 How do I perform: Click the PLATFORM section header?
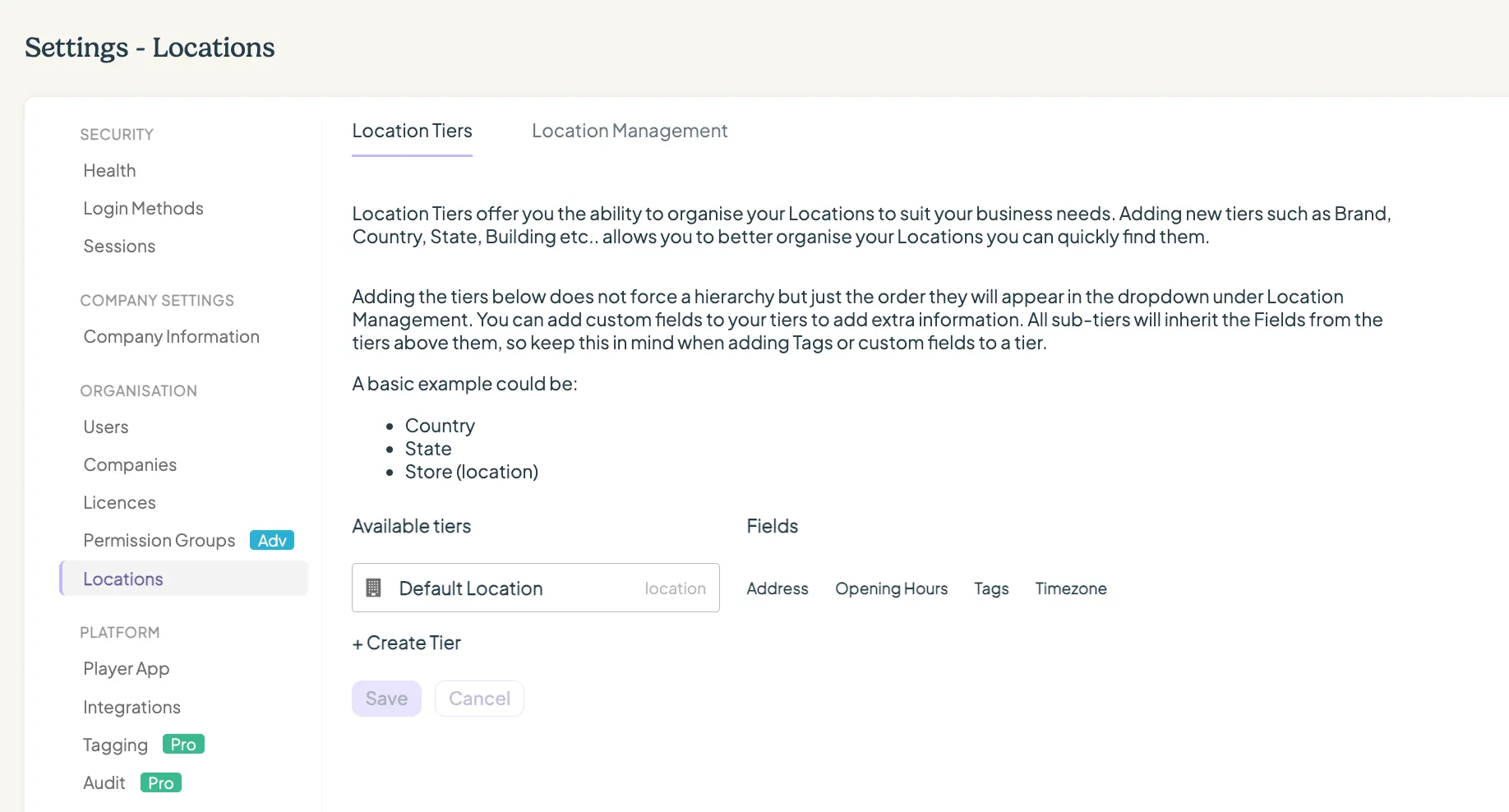[x=120, y=632]
